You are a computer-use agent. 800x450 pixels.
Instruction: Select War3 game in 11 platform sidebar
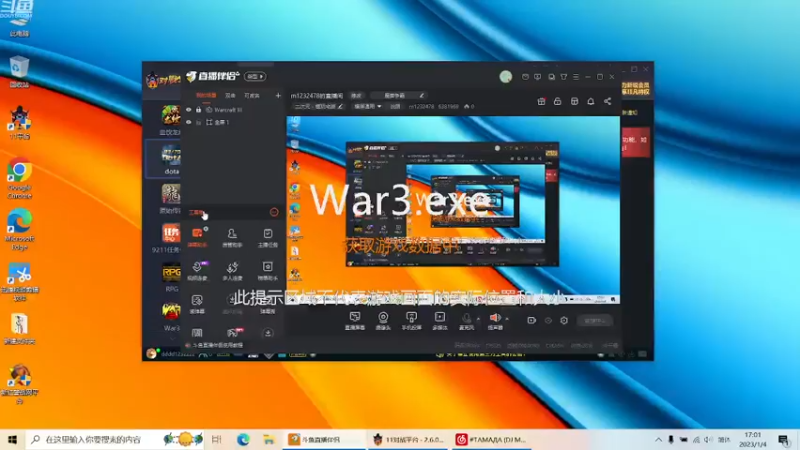point(171,316)
